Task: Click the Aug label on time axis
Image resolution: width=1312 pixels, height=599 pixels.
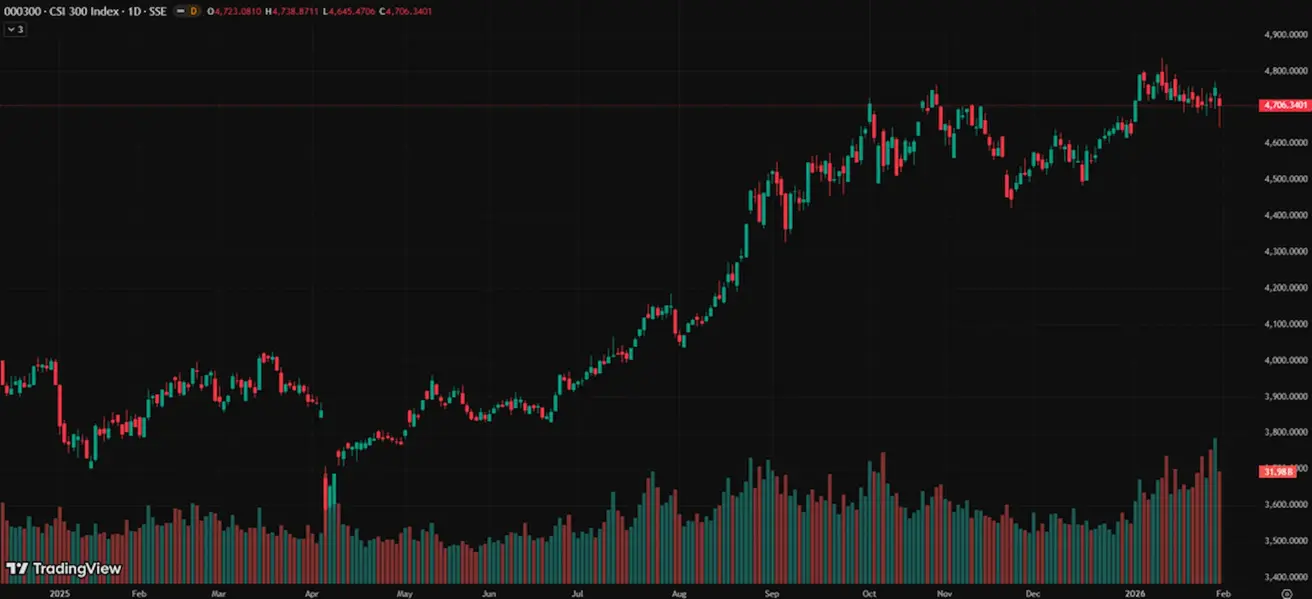Action: pos(680,592)
